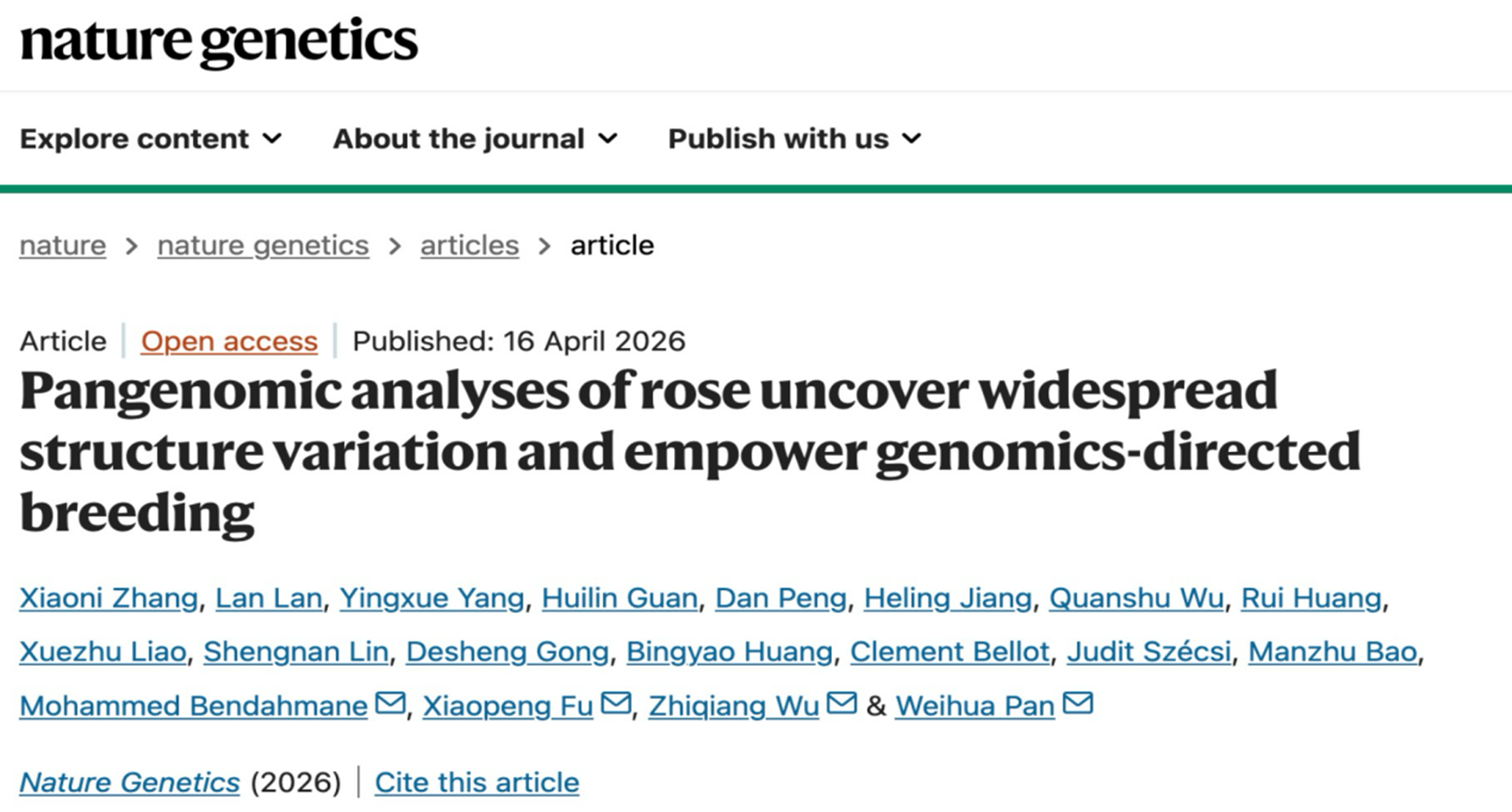
Task: Click envelope icon beside Weihua Pan
Action: [x=1077, y=703]
